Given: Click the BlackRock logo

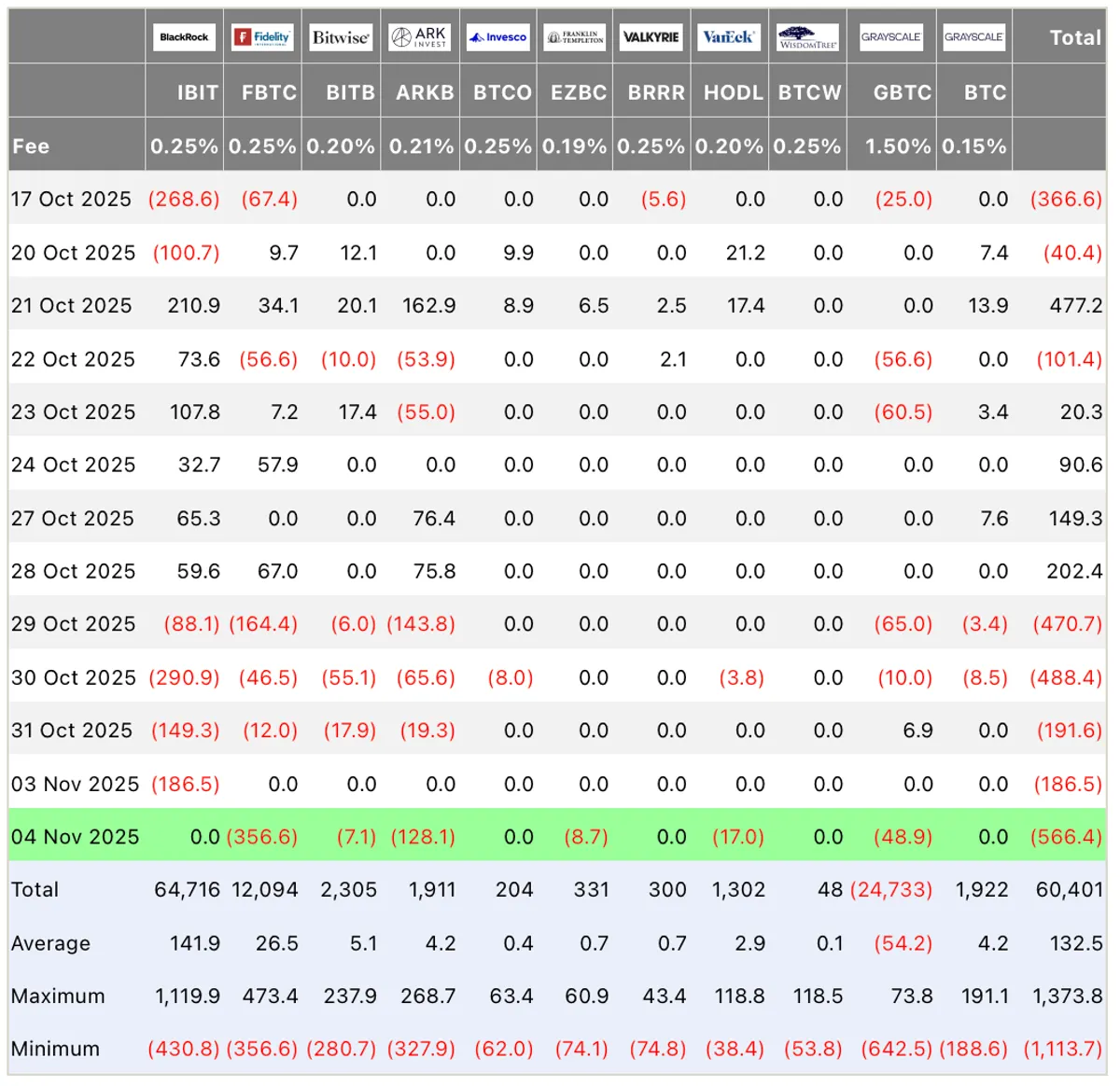Looking at the screenshot, I should (184, 37).
